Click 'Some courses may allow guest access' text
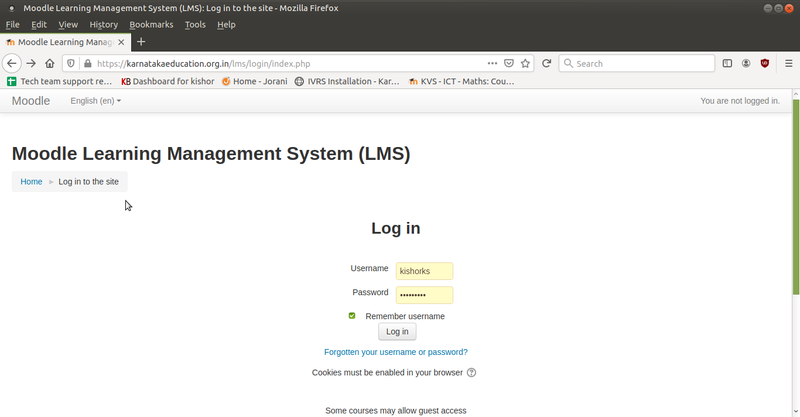The image size is (800, 417). pyautogui.click(x=396, y=411)
